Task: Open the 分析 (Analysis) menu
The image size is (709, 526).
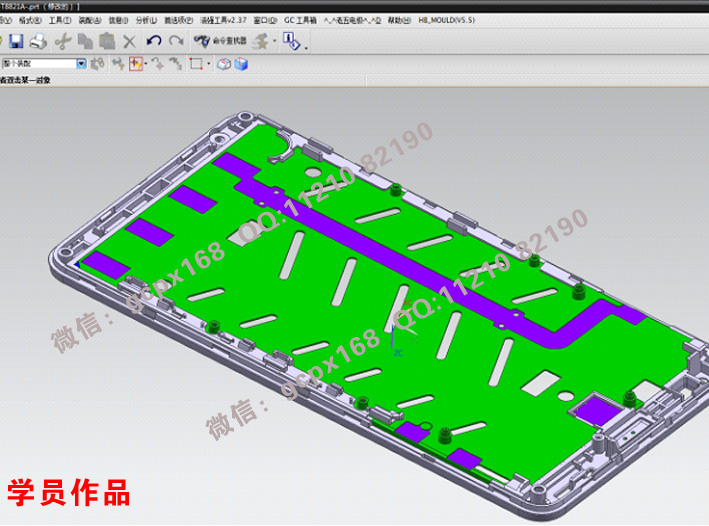Action: click(144, 20)
